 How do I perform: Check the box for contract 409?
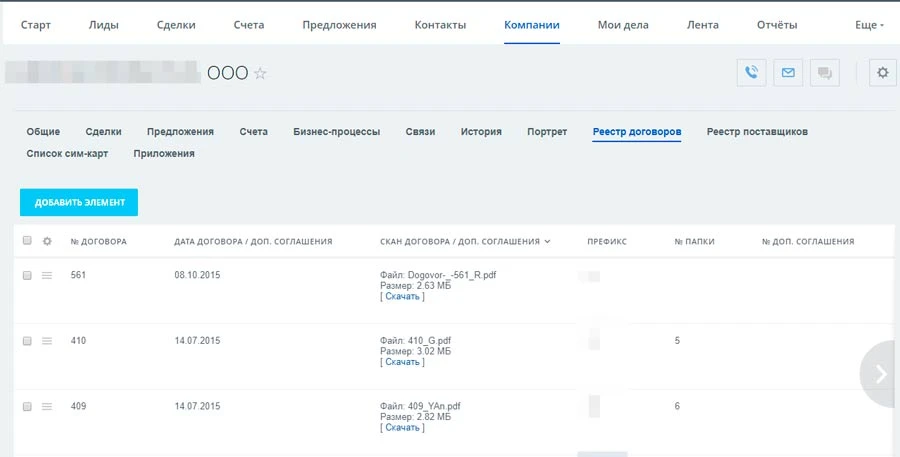tap(27, 406)
